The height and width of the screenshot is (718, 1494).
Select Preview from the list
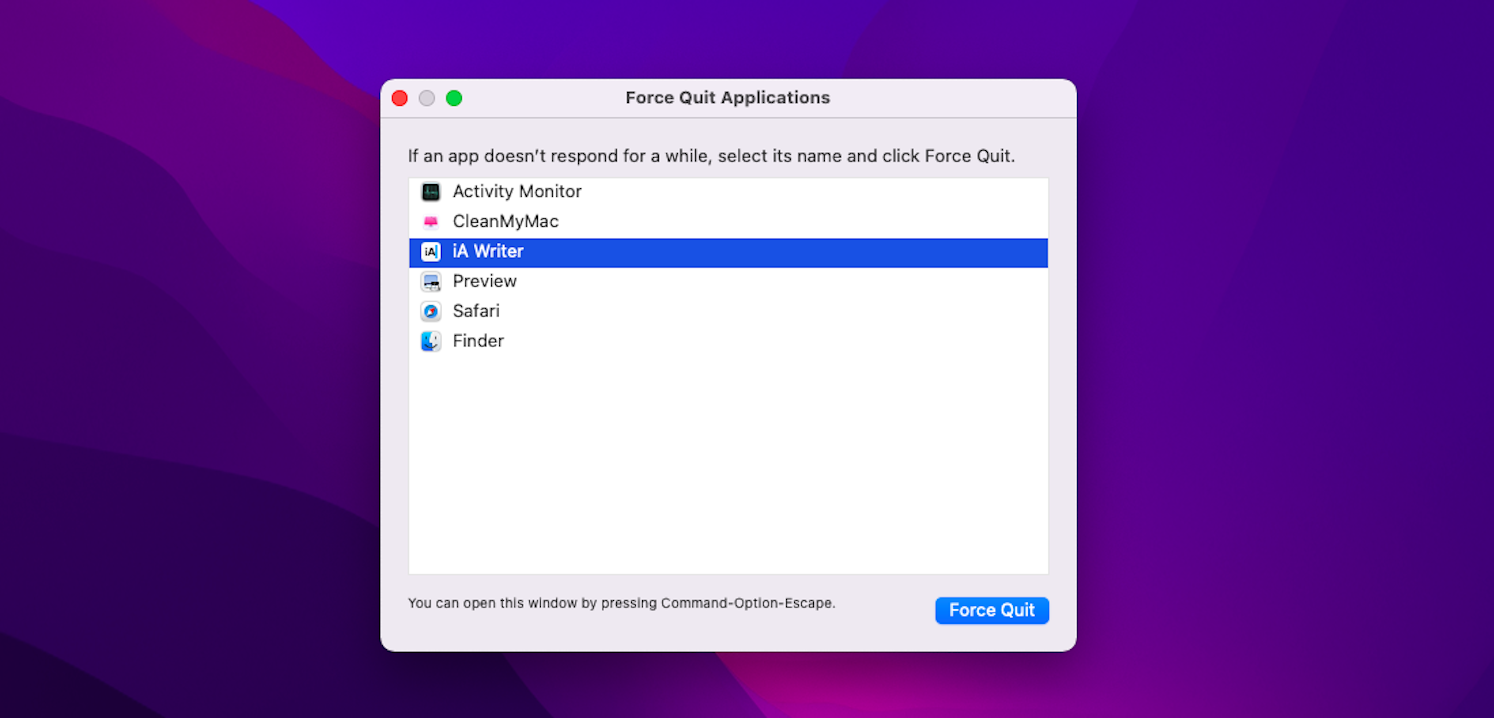[x=485, y=281]
